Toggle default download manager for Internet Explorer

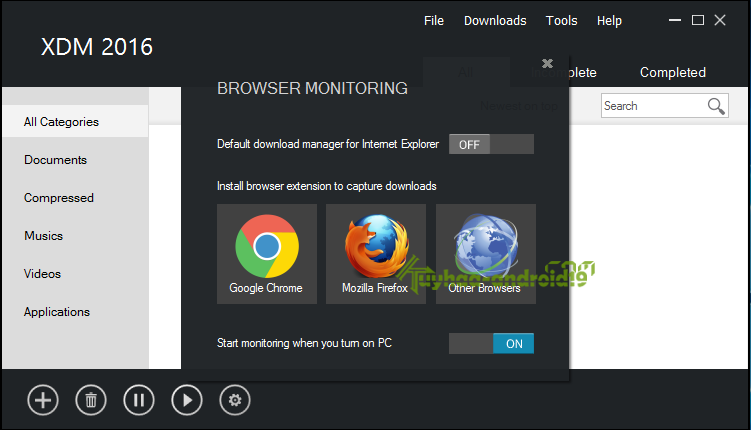coord(491,144)
